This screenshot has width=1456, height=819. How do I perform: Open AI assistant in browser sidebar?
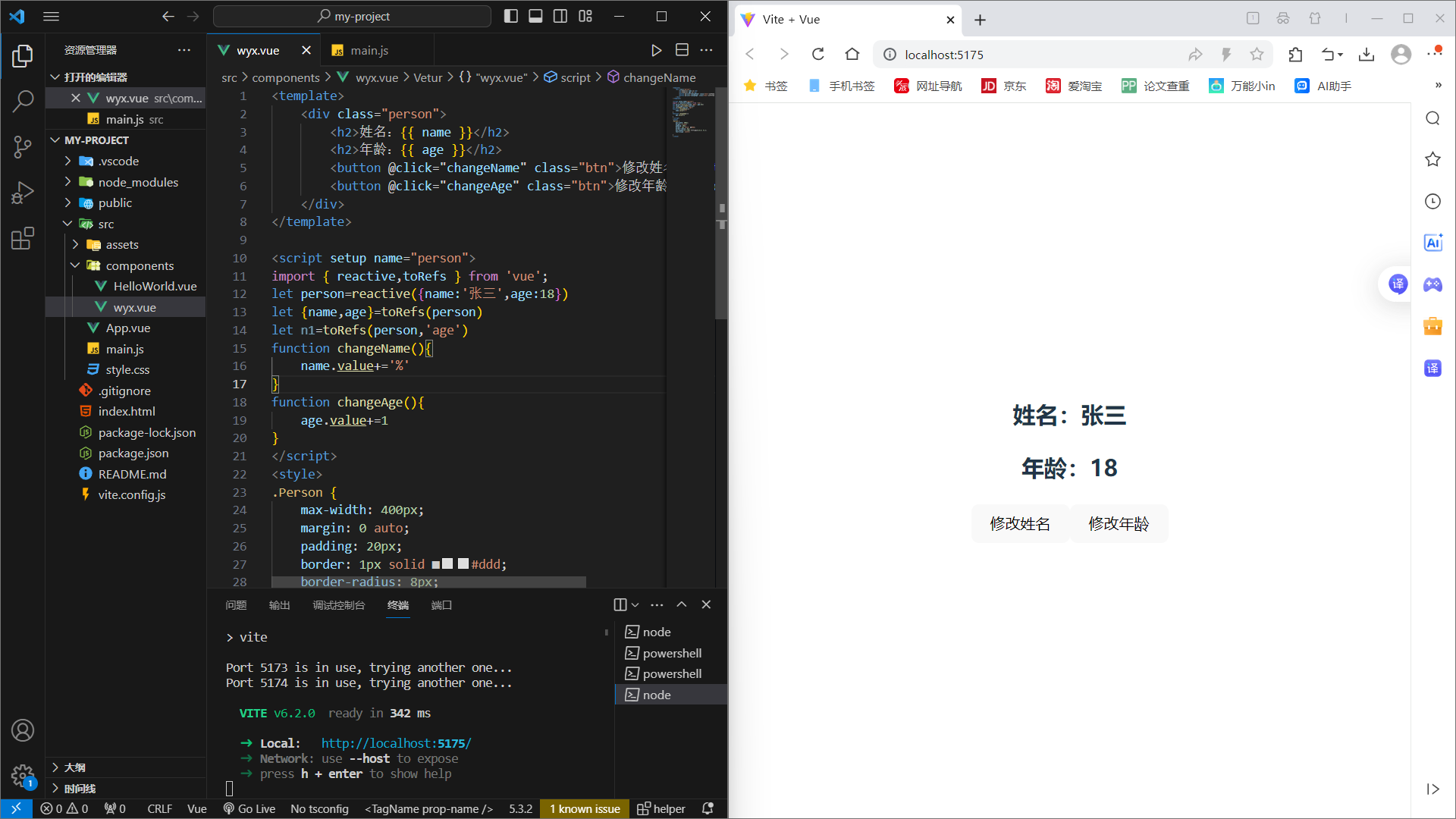pyautogui.click(x=1432, y=243)
